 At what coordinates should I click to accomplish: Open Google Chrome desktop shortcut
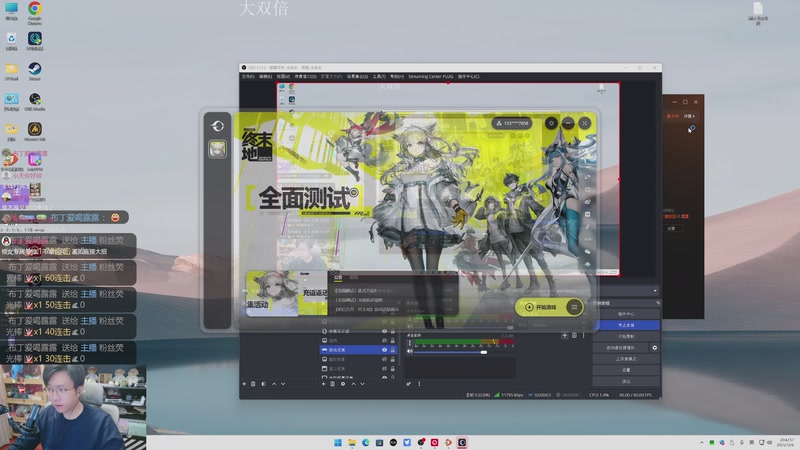(35, 11)
